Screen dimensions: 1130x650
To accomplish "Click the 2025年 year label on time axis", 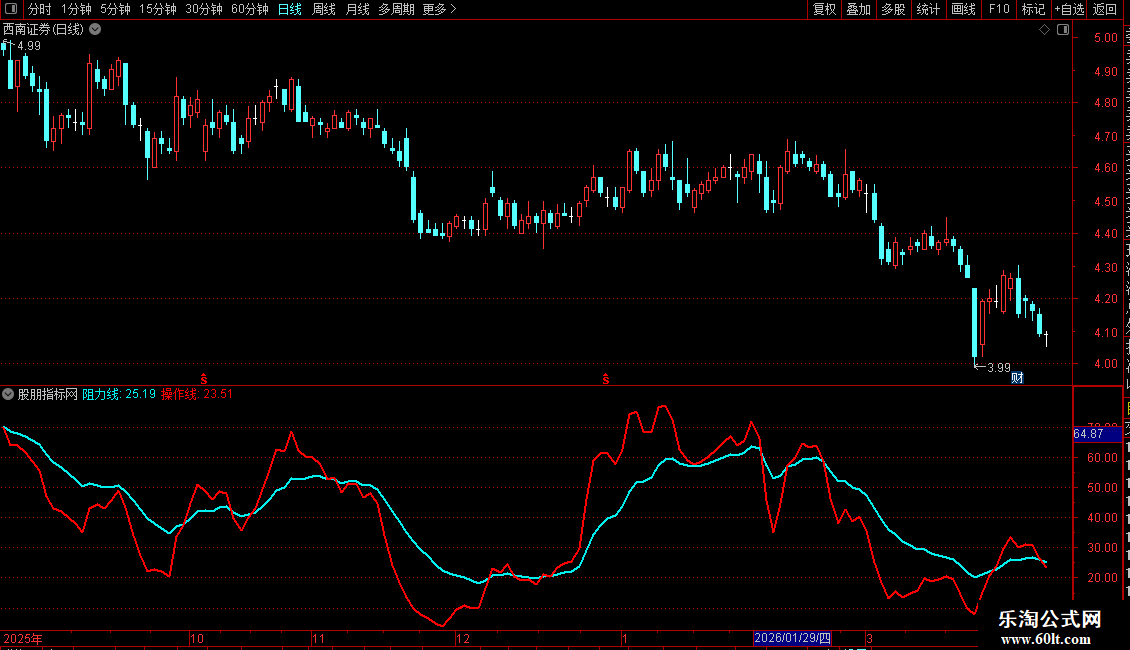I will 23,638.
